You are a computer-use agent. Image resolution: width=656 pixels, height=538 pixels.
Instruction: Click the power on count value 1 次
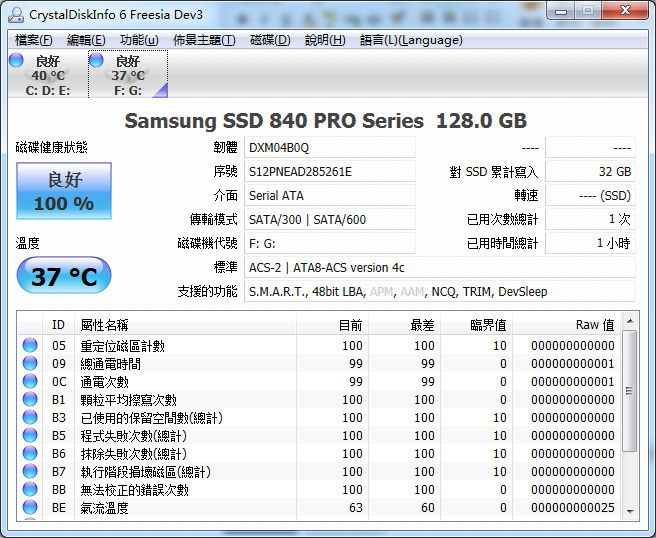coord(590,219)
